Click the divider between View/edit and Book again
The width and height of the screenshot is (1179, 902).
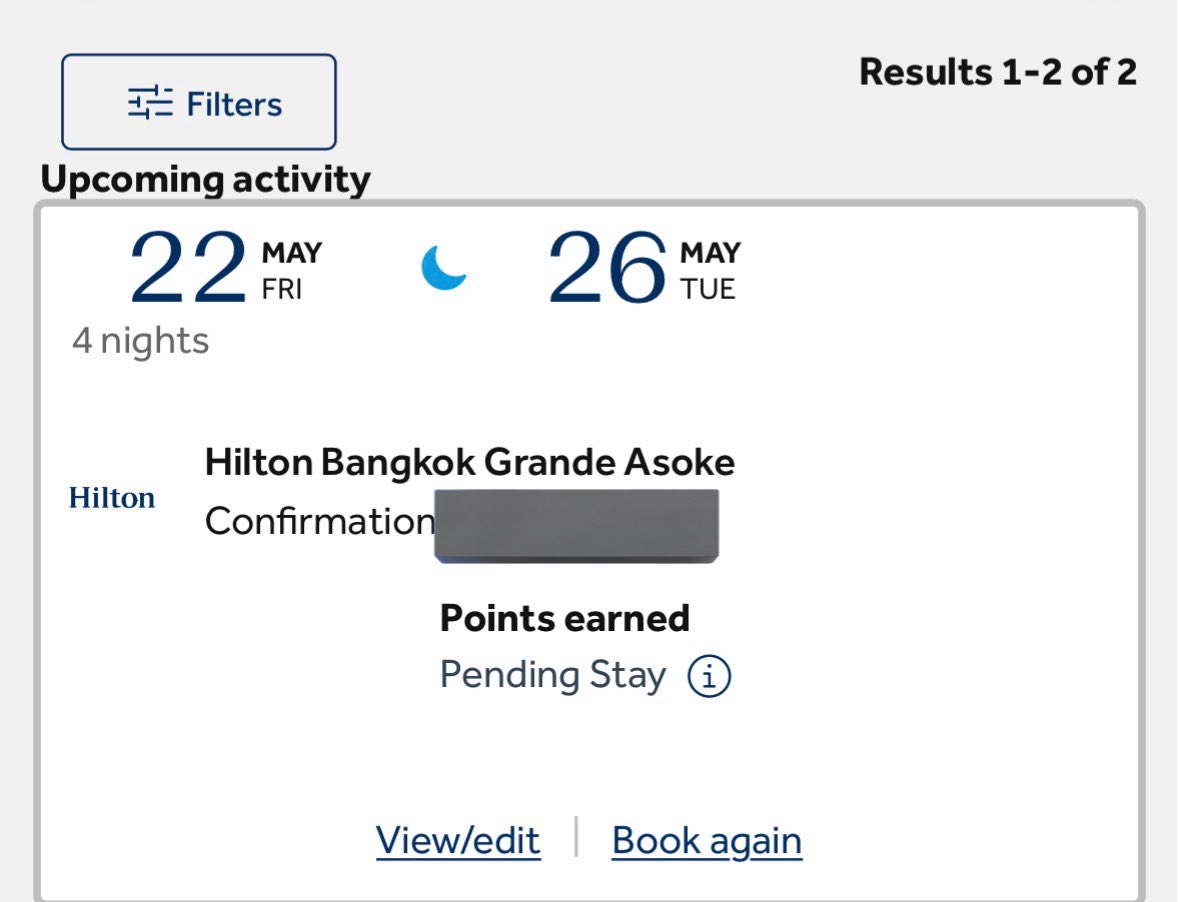(576, 837)
